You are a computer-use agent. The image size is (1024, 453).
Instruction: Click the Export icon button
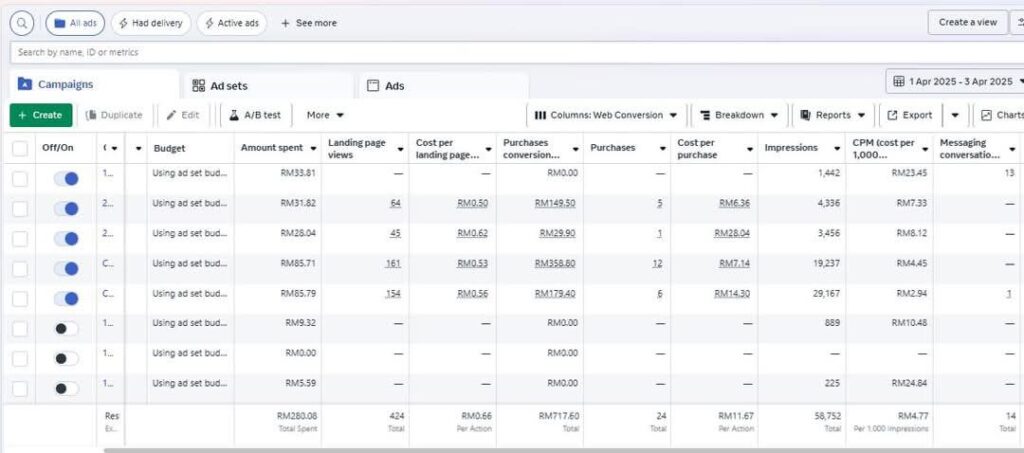tap(893, 115)
